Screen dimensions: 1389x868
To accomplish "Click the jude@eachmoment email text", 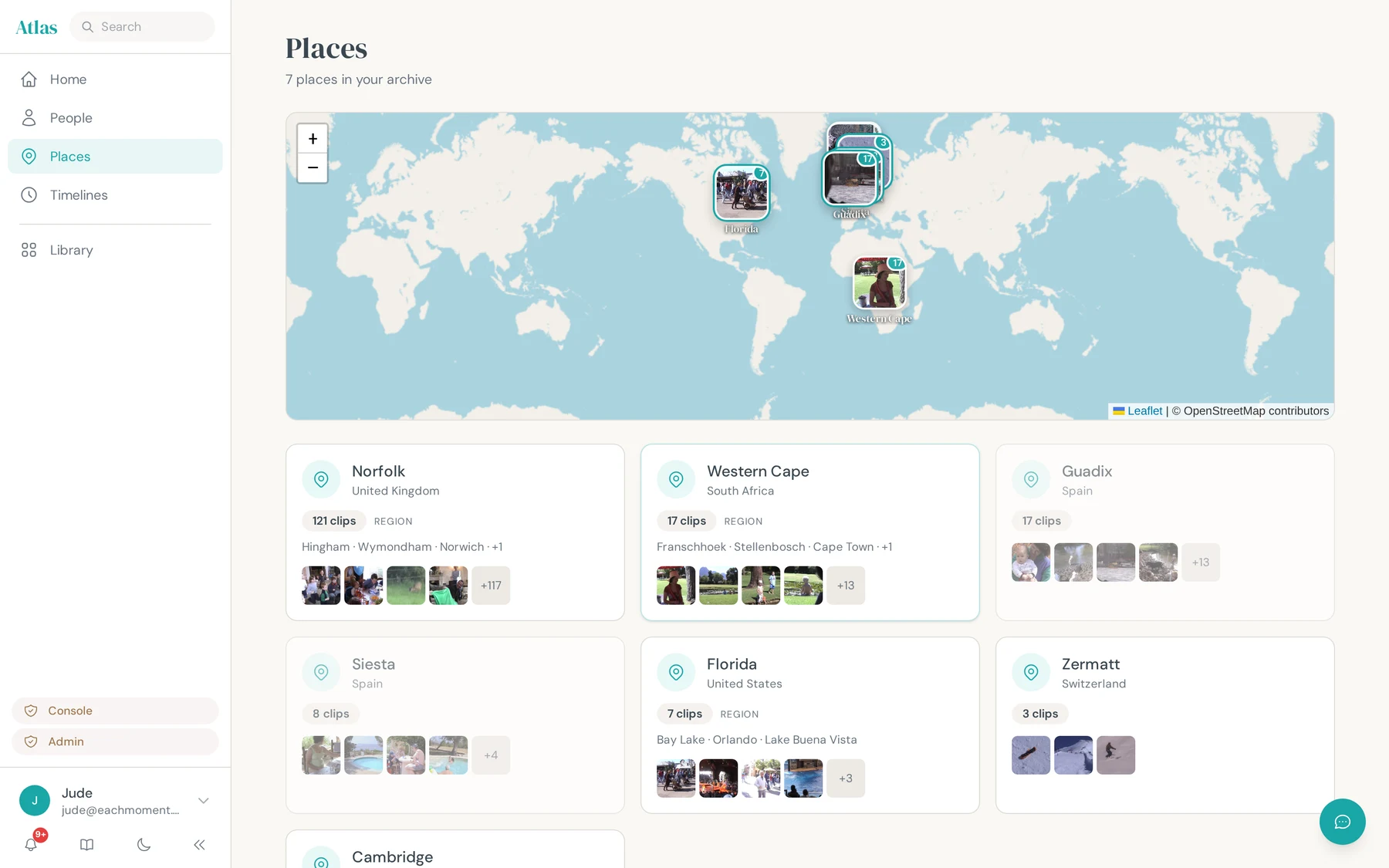I will 120,810.
